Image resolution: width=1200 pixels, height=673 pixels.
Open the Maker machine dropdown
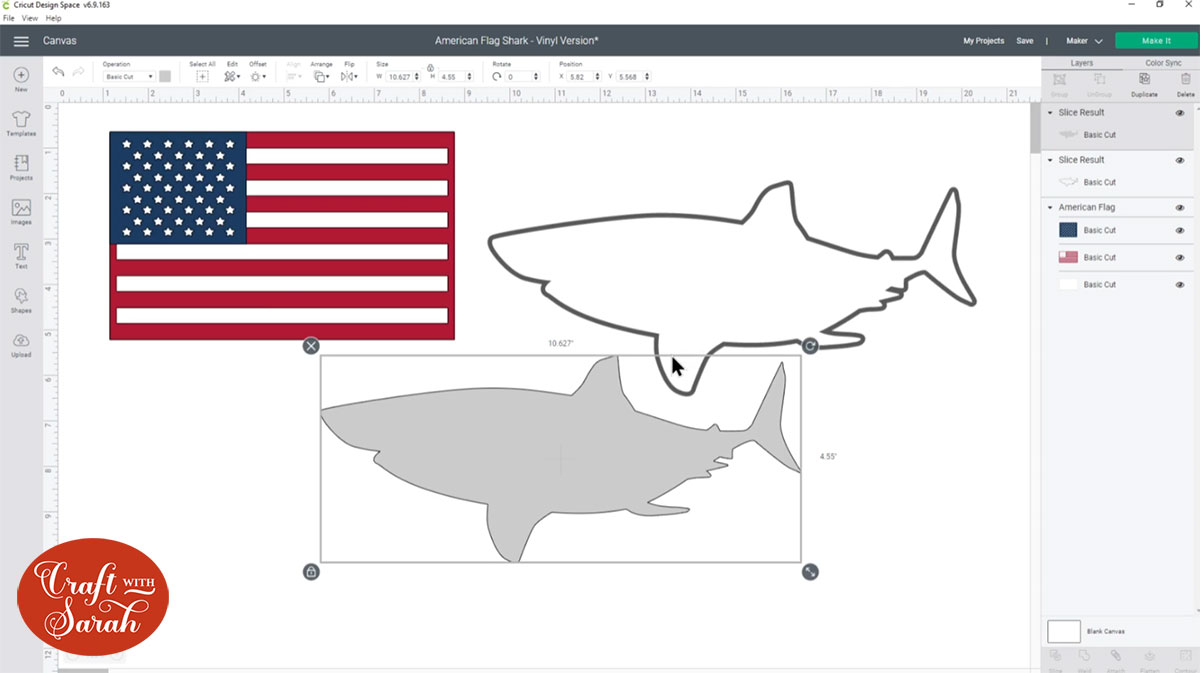[x=1083, y=41]
